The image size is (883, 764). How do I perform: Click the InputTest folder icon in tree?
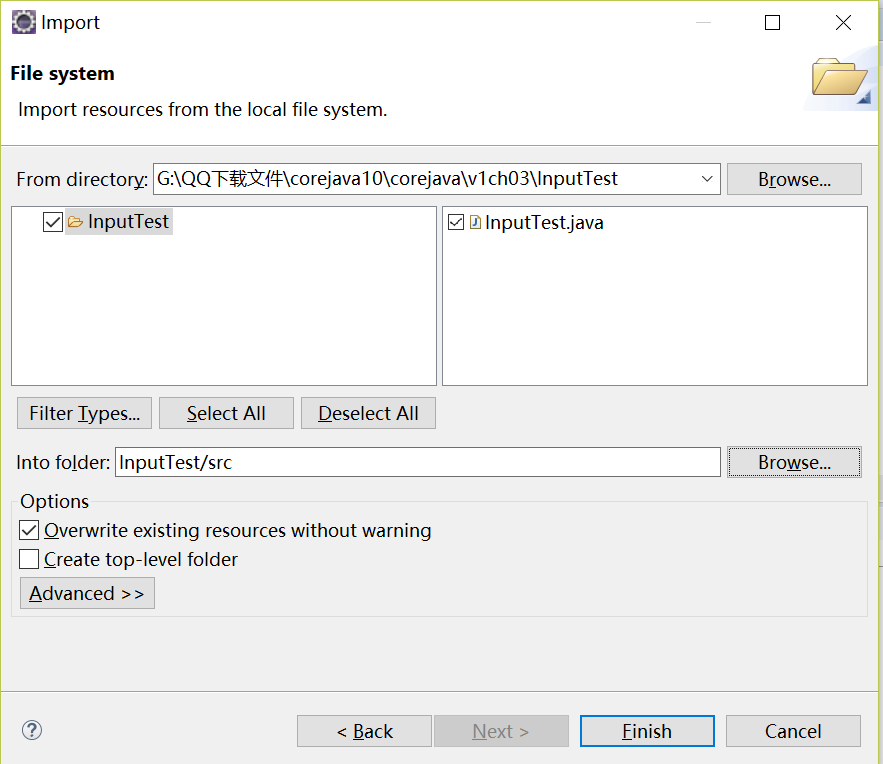(75, 222)
